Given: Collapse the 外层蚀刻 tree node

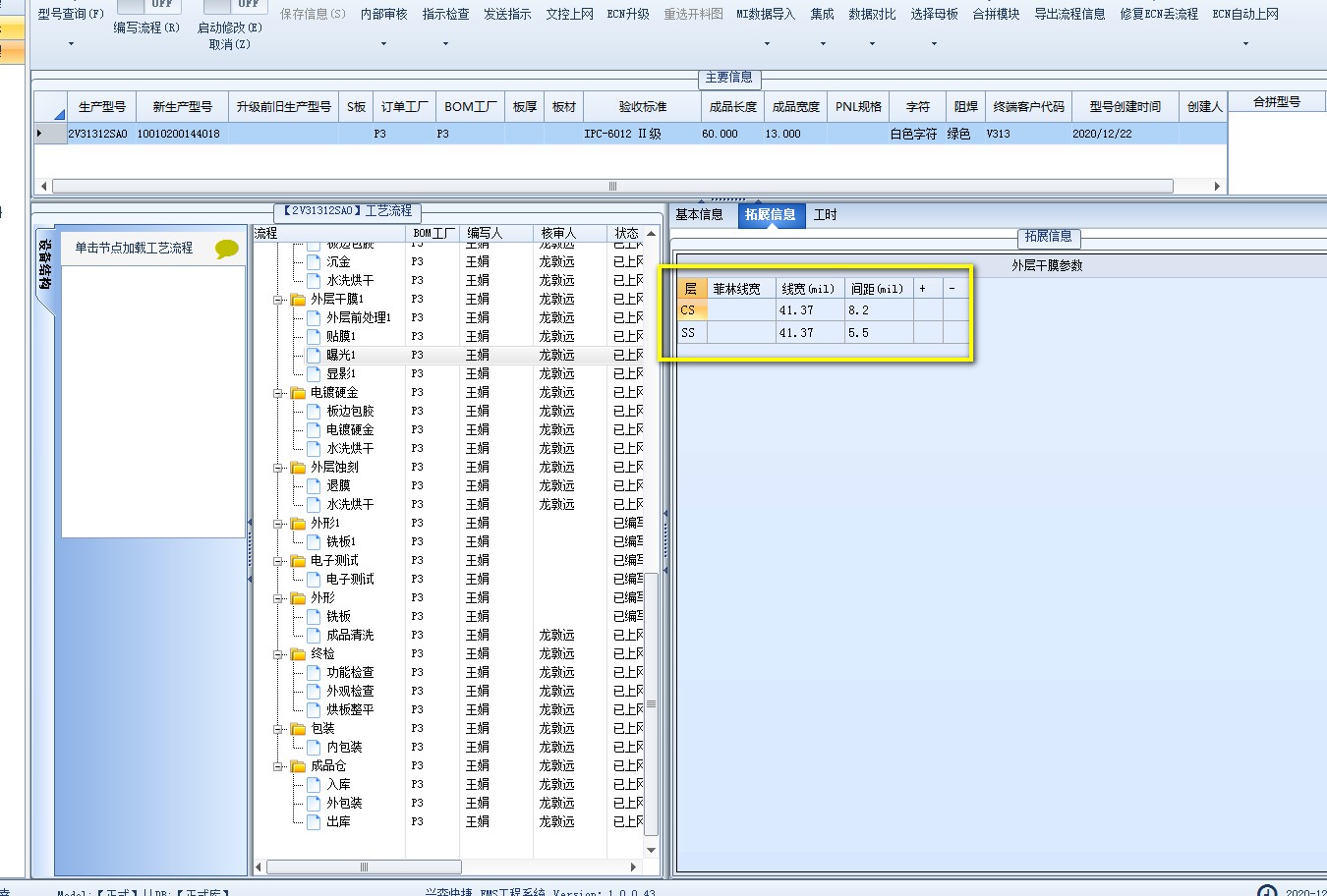Looking at the screenshot, I should (279, 467).
